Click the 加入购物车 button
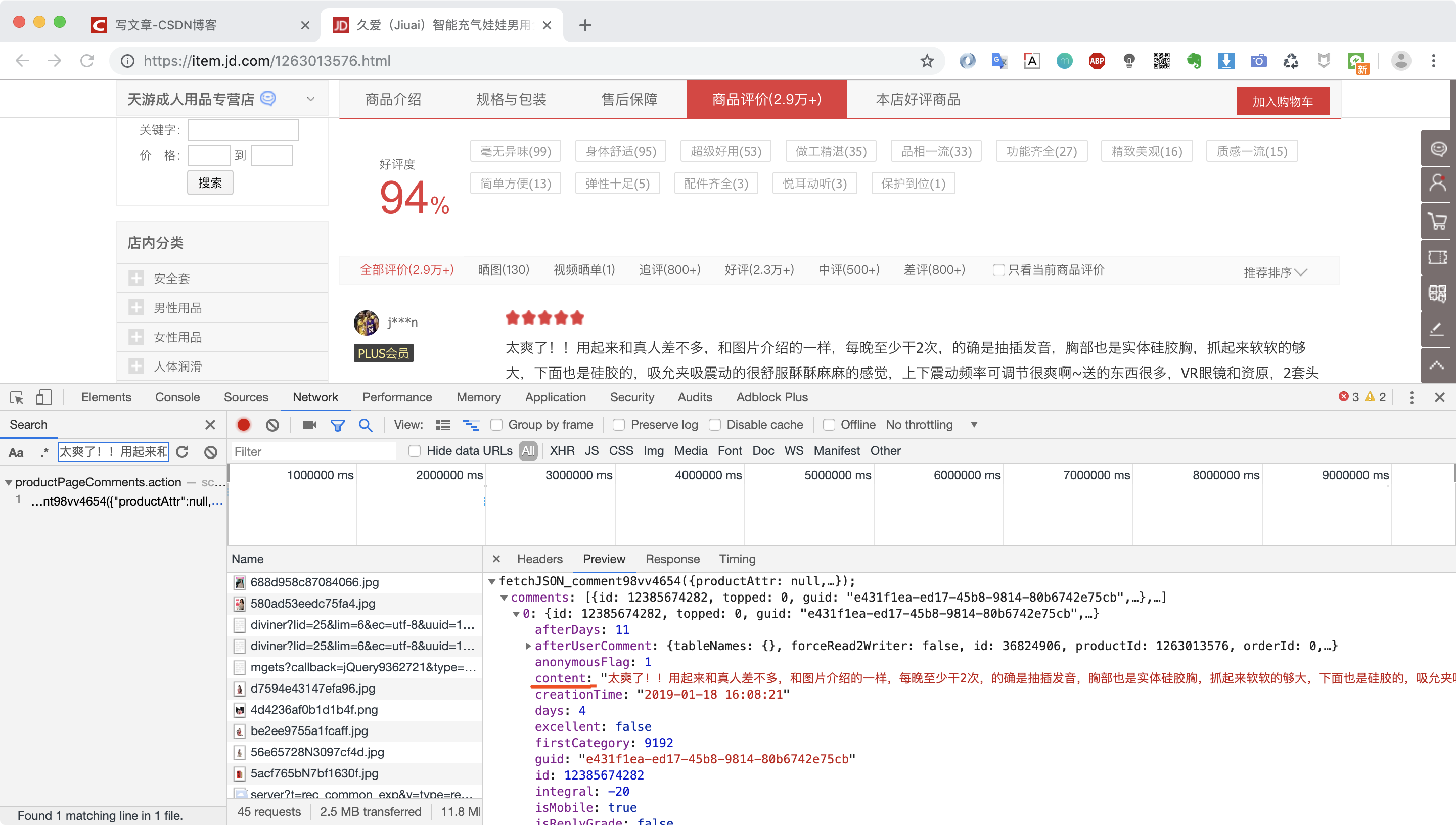 1283,101
